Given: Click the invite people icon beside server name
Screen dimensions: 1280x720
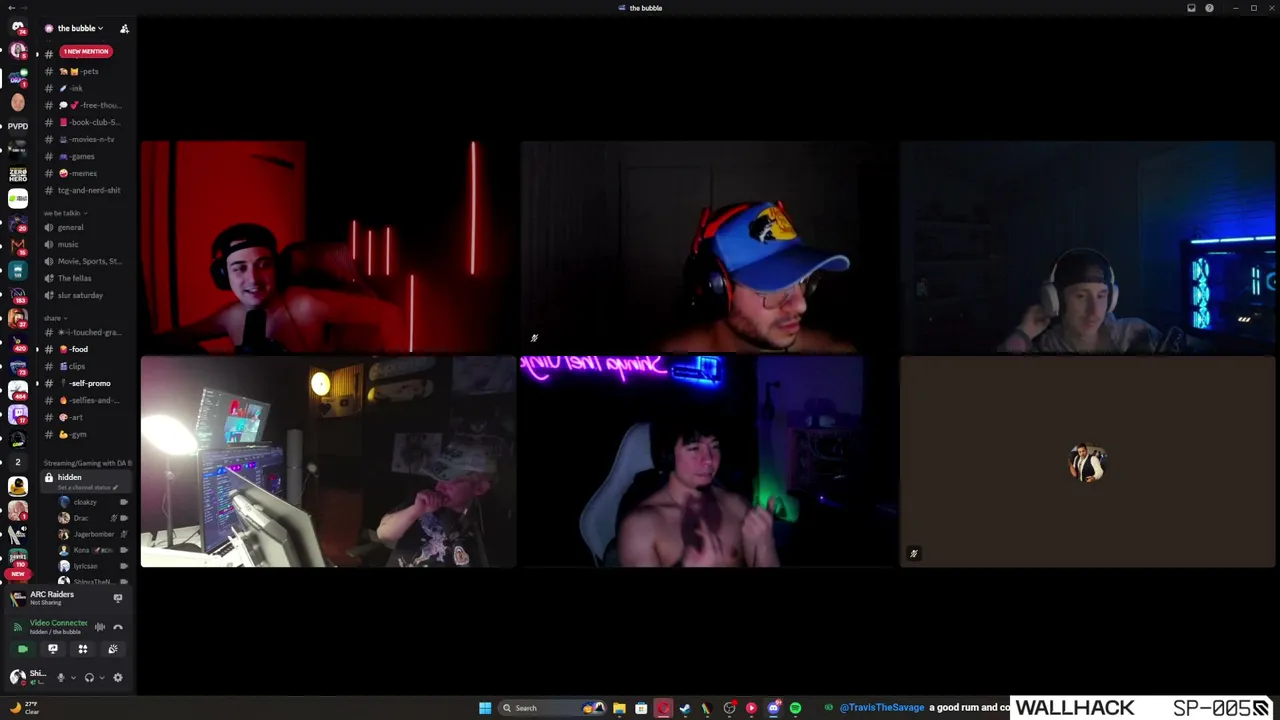Looking at the screenshot, I should [x=124, y=28].
